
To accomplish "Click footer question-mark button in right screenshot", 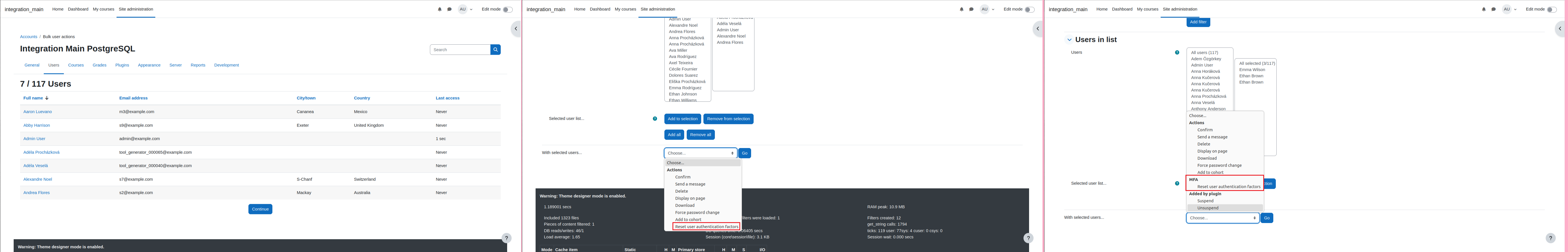I will pos(1550,238).
